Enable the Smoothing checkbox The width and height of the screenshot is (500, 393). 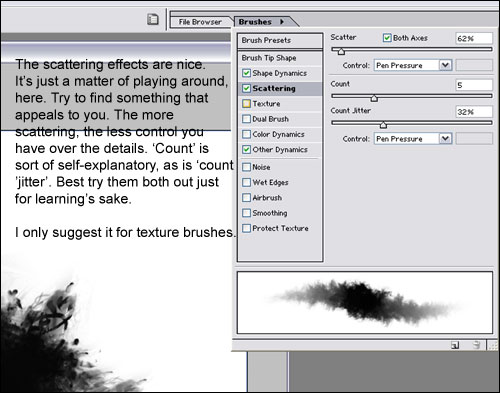click(x=246, y=213)
